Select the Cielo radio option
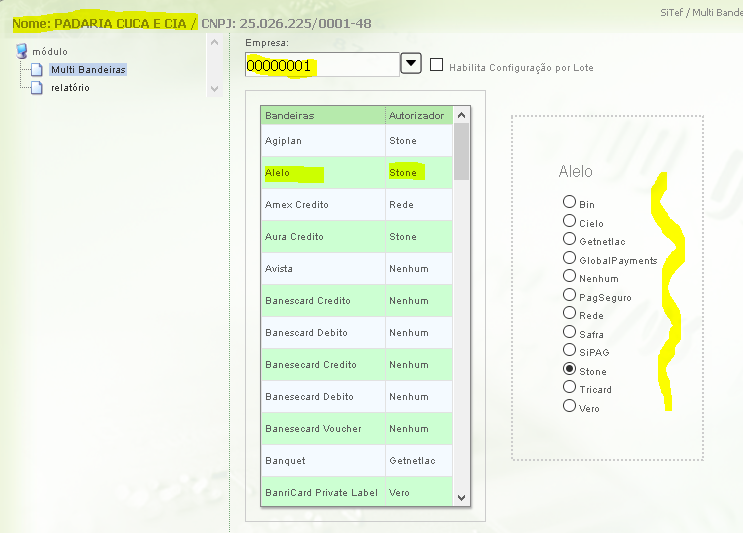The image size is (743, 533). (569, 221)
